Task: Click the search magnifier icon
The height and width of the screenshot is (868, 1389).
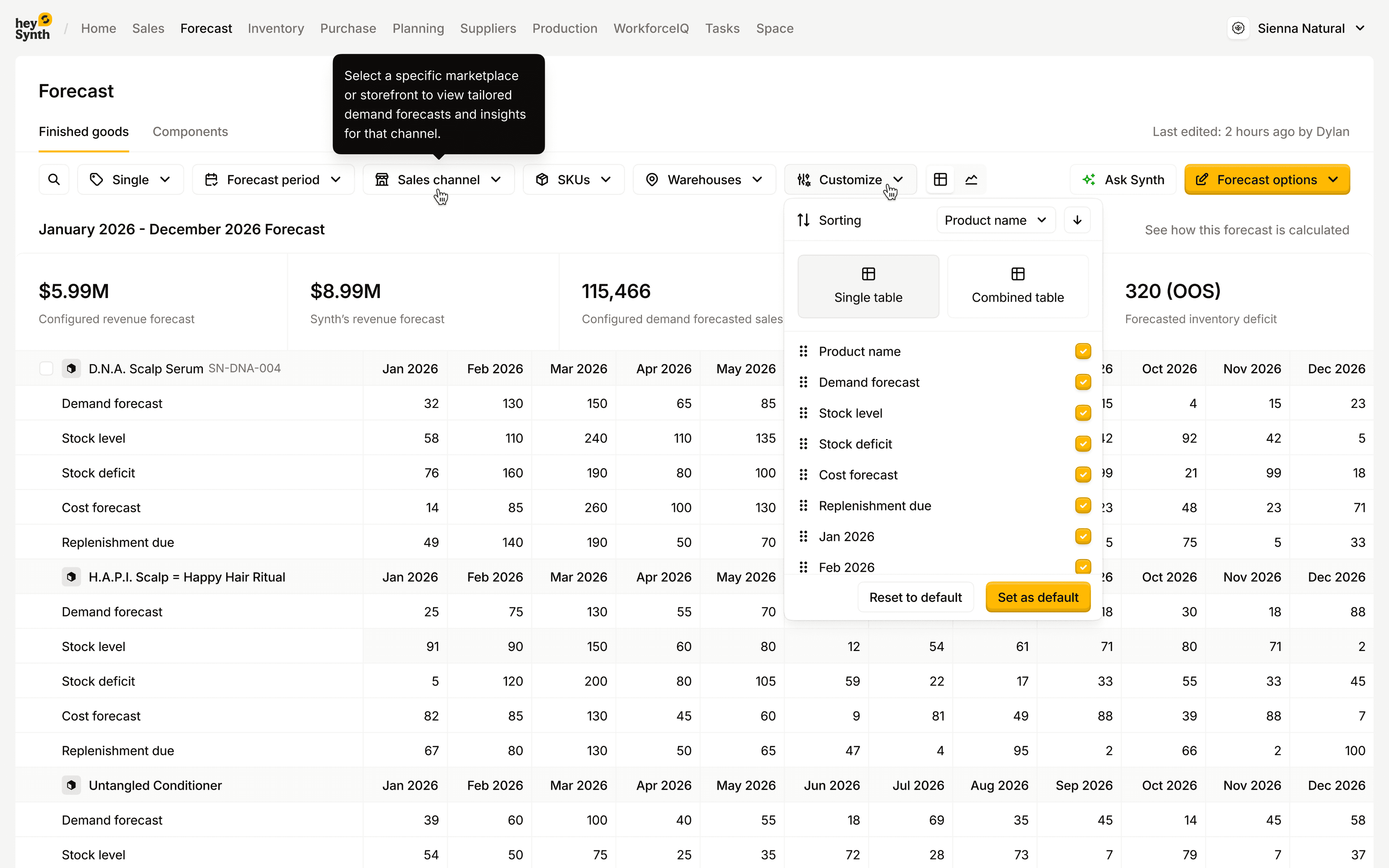Action: [x=54, y=180]
